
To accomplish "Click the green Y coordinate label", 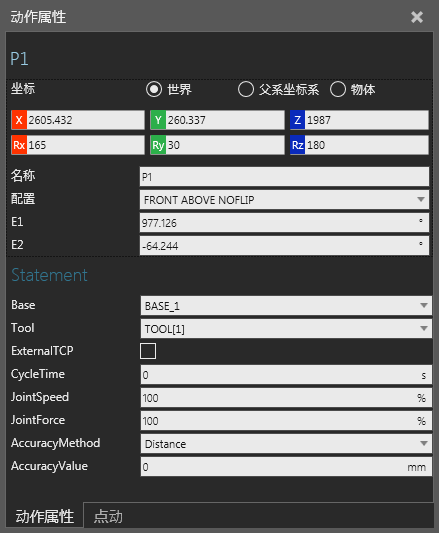I will pos(158,120).
